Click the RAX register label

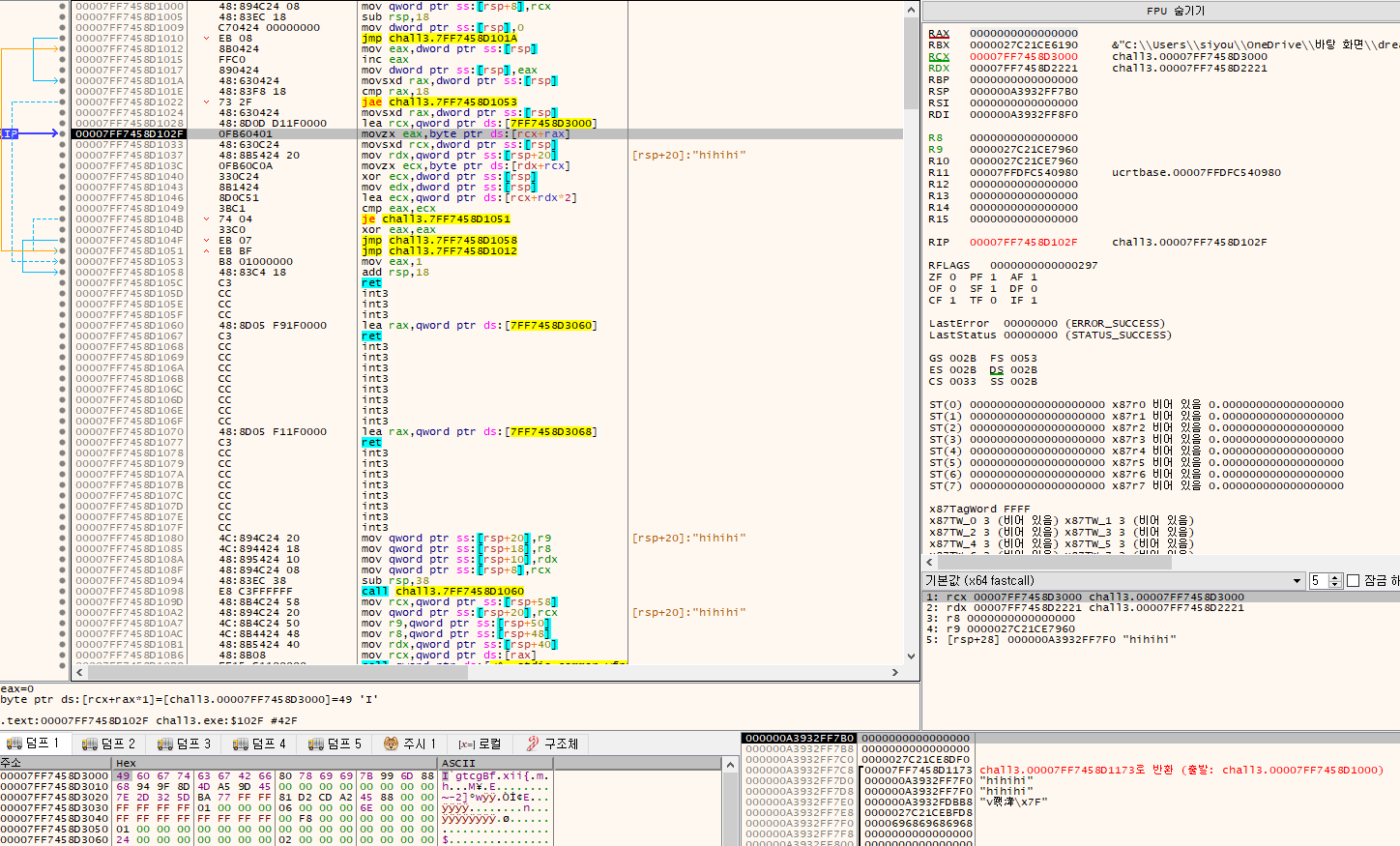coord(939,33)
